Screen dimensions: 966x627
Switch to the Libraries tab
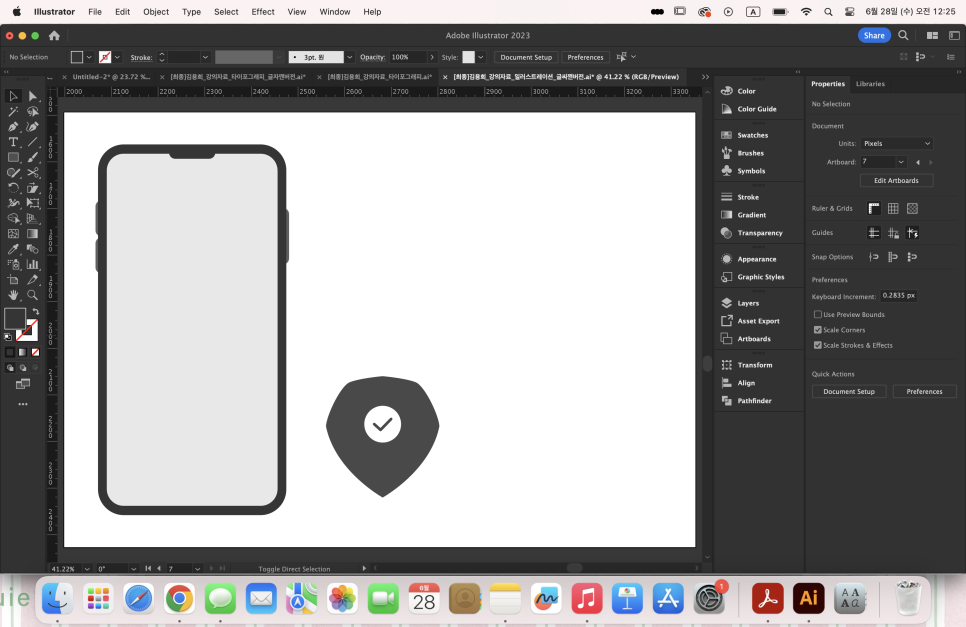coord(870,84)
